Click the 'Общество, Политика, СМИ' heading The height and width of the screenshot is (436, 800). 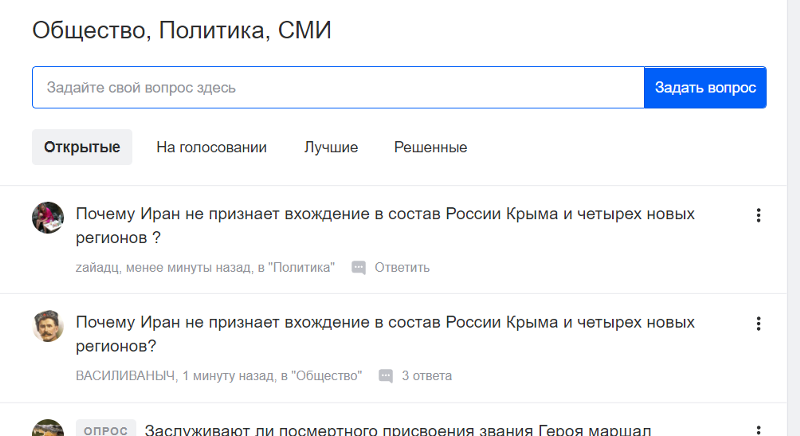[x=182, y=31]
